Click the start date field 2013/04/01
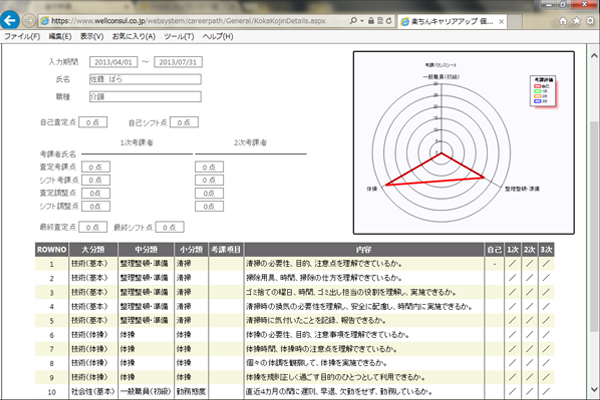 click(x=113, y=62)
